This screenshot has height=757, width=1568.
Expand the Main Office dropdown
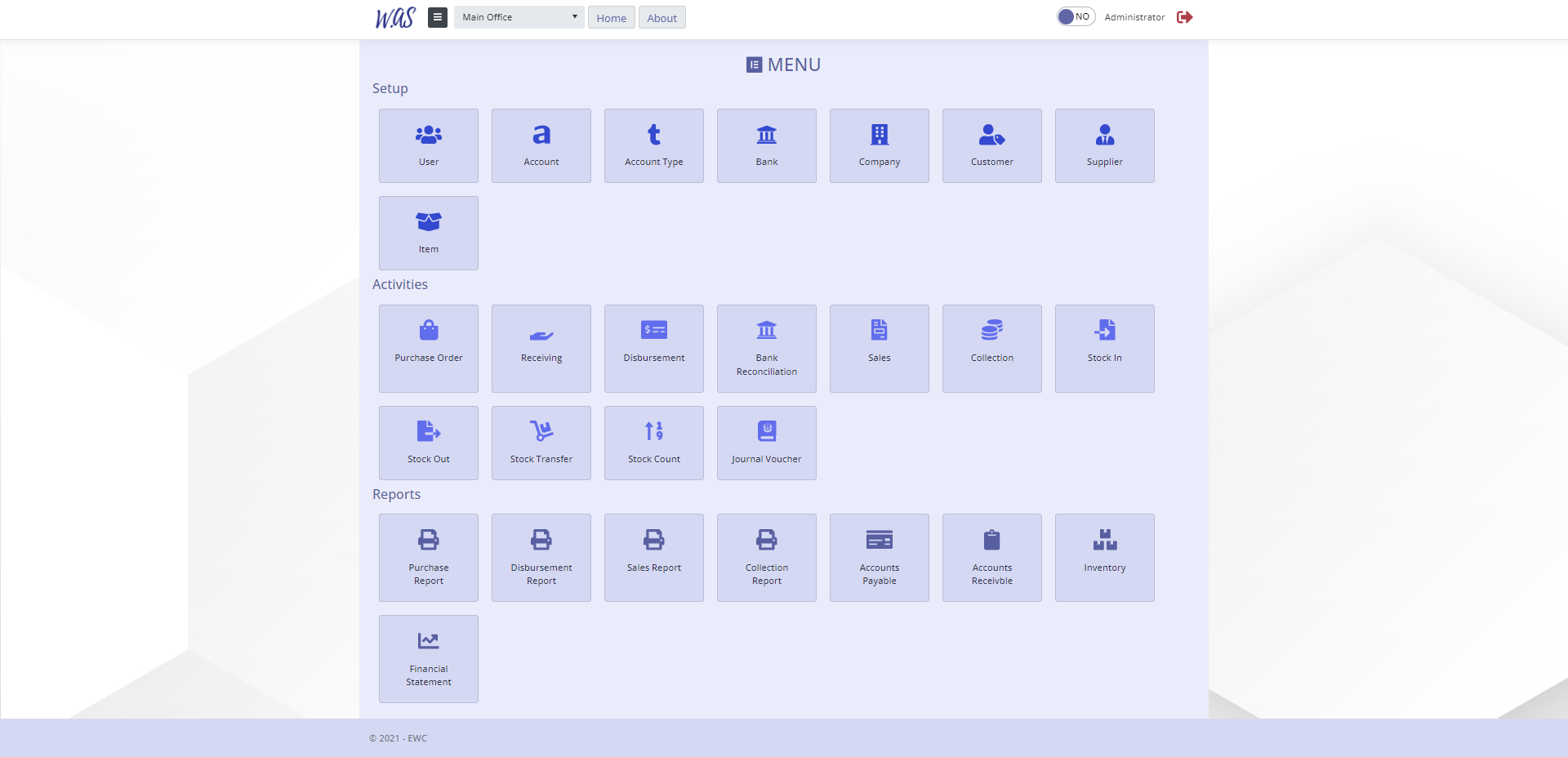pyautogui.click(x=519, y=17)
